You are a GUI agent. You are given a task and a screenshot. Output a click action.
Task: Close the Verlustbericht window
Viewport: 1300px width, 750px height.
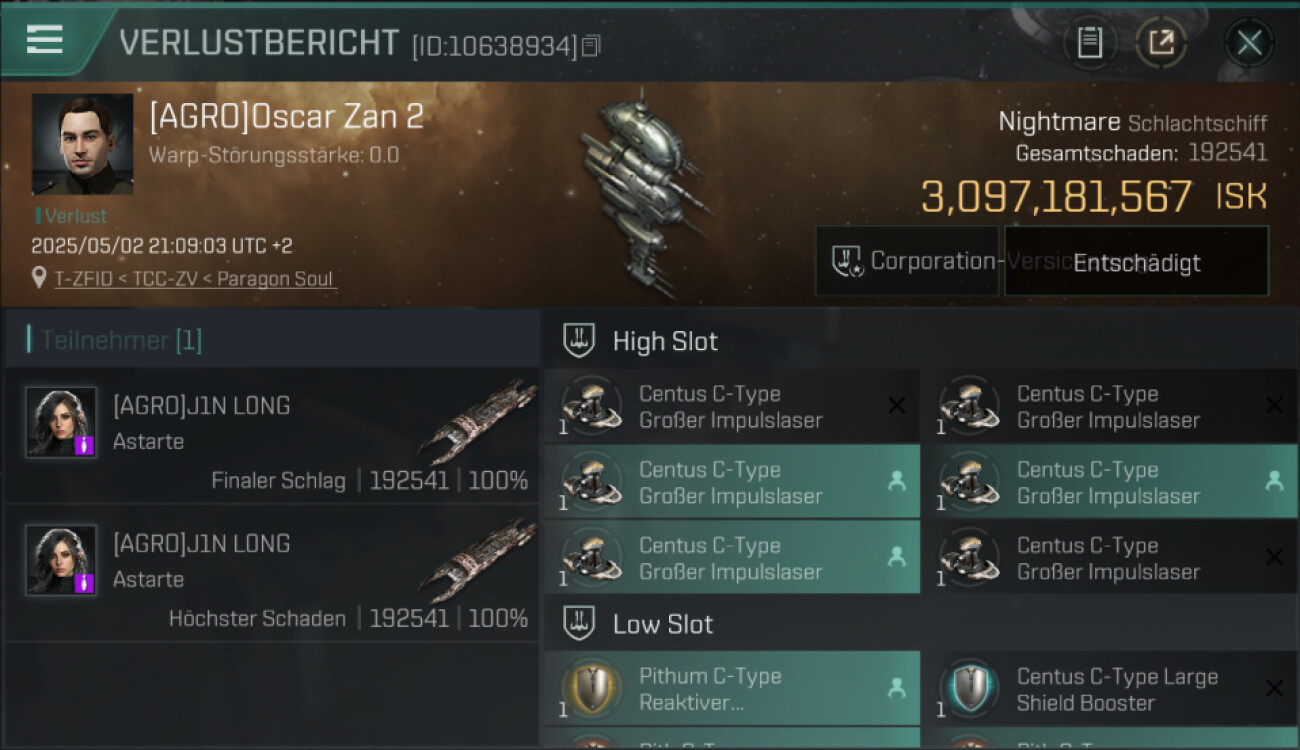(1249, 43)
